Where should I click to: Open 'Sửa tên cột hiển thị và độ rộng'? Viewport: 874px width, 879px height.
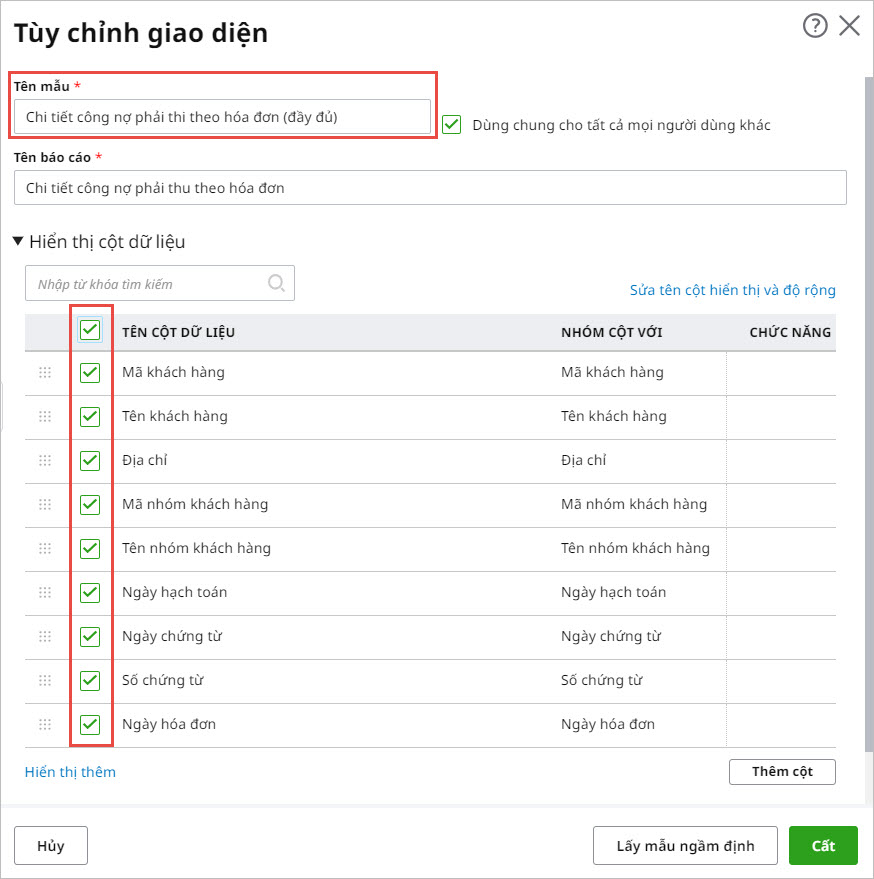pyautogui.click(x=732, y=290)
